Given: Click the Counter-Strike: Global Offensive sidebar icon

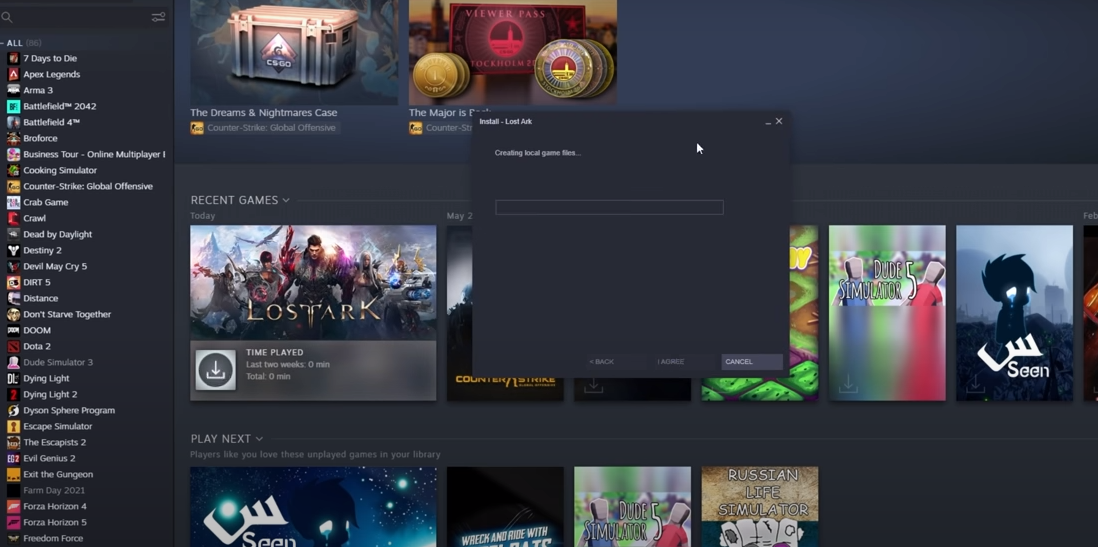Looking at the screenshot, I should point(13,186).
